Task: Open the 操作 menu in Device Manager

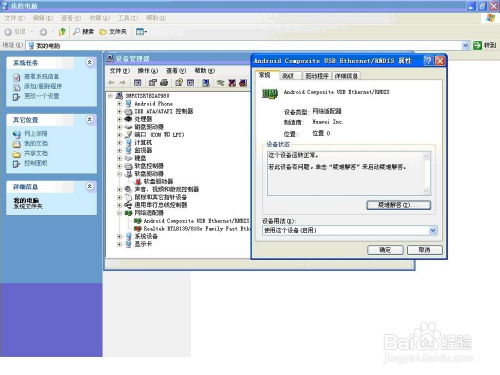Action: pyautogui.click(x=148, y=70)
